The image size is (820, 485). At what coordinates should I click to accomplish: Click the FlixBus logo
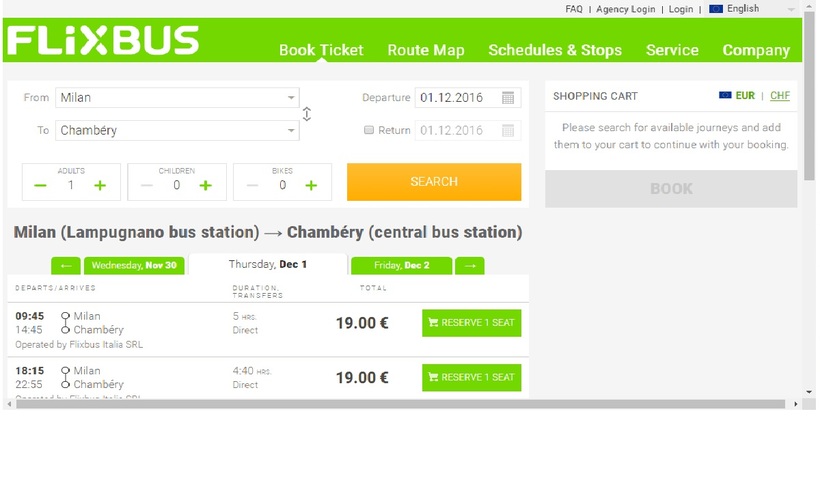click(103, 41)
